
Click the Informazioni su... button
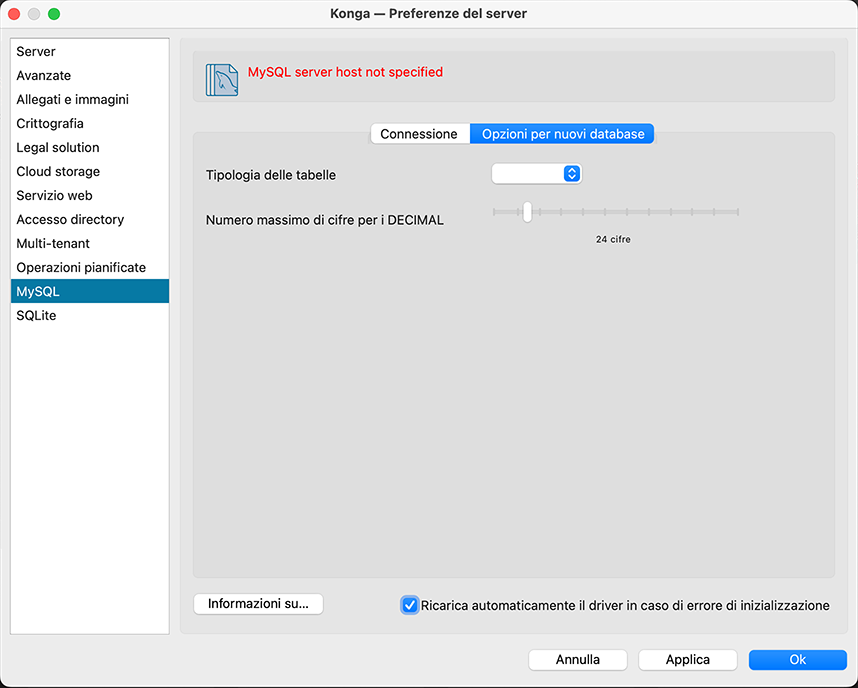(x=258, y=604)
